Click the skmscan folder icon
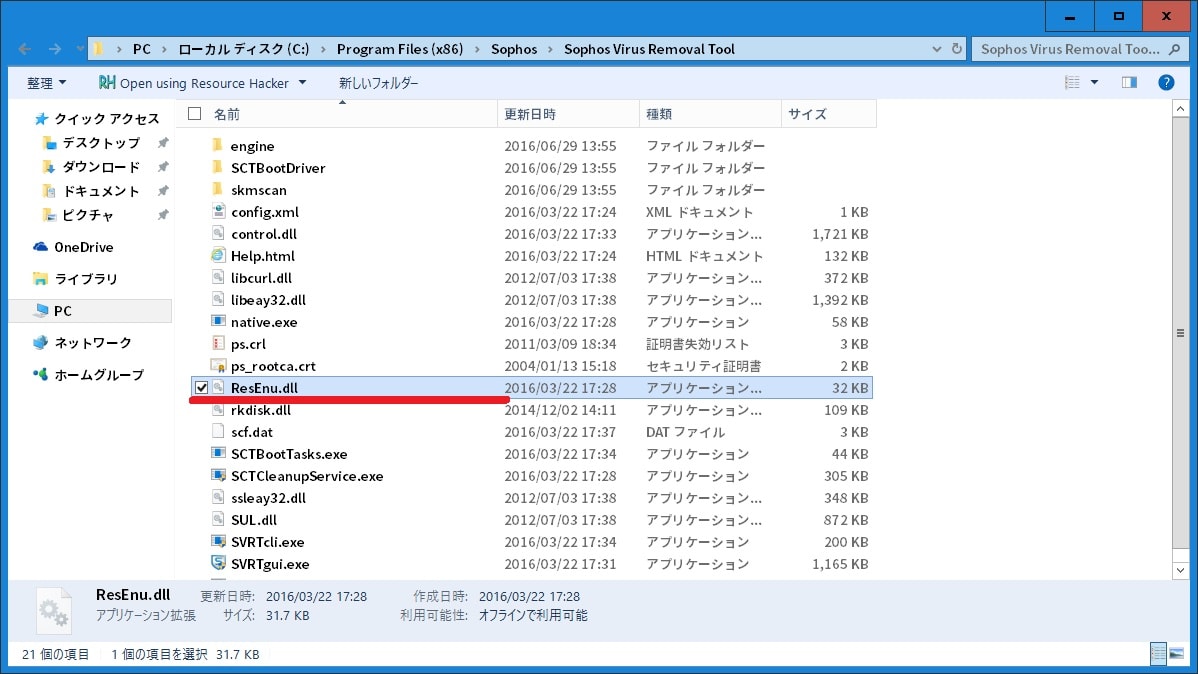The width and height of the screenshot is (1198, 674). pos(218,190)
